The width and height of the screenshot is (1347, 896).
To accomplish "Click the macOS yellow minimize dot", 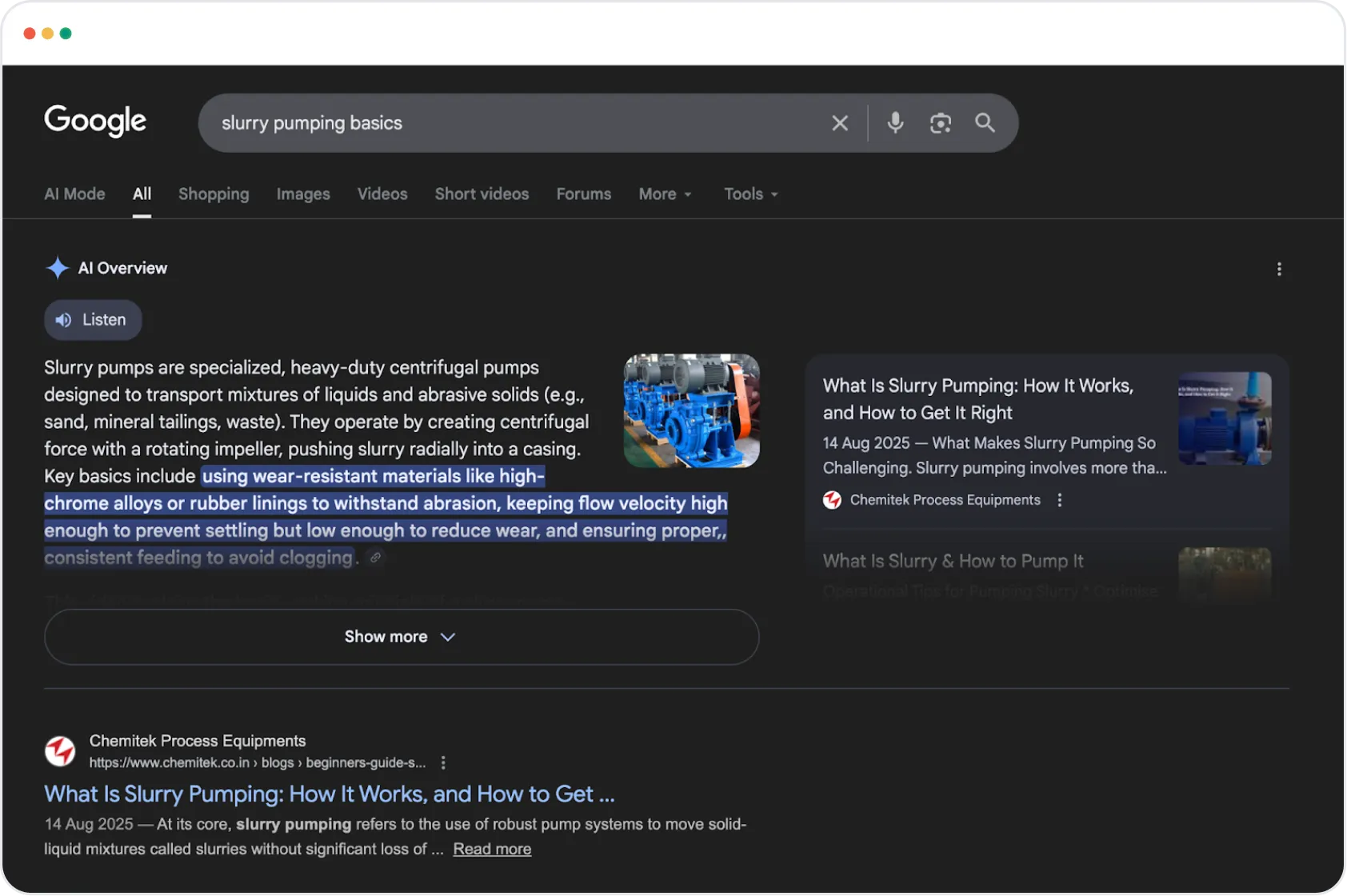I will tap(47, 34).
